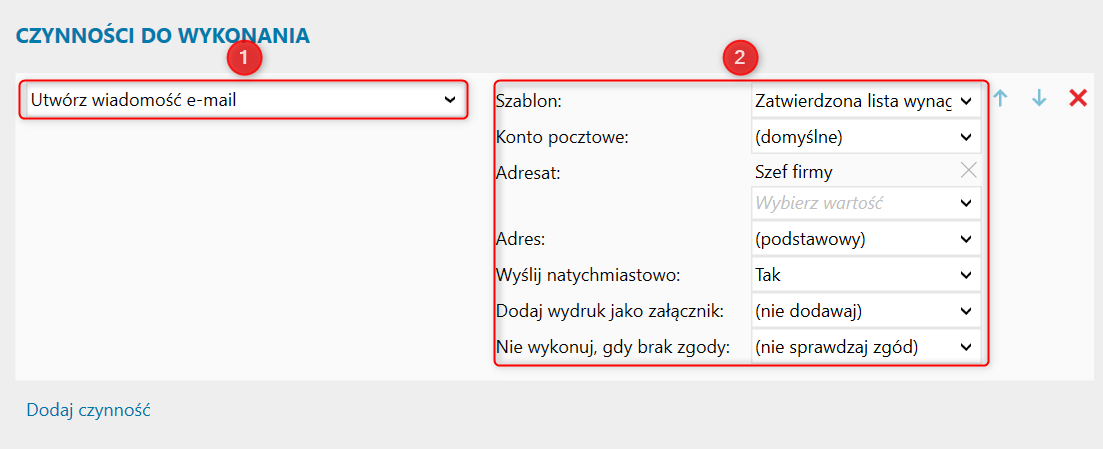Click the Szablon label

pyautogui.click(x=529, y=101)
